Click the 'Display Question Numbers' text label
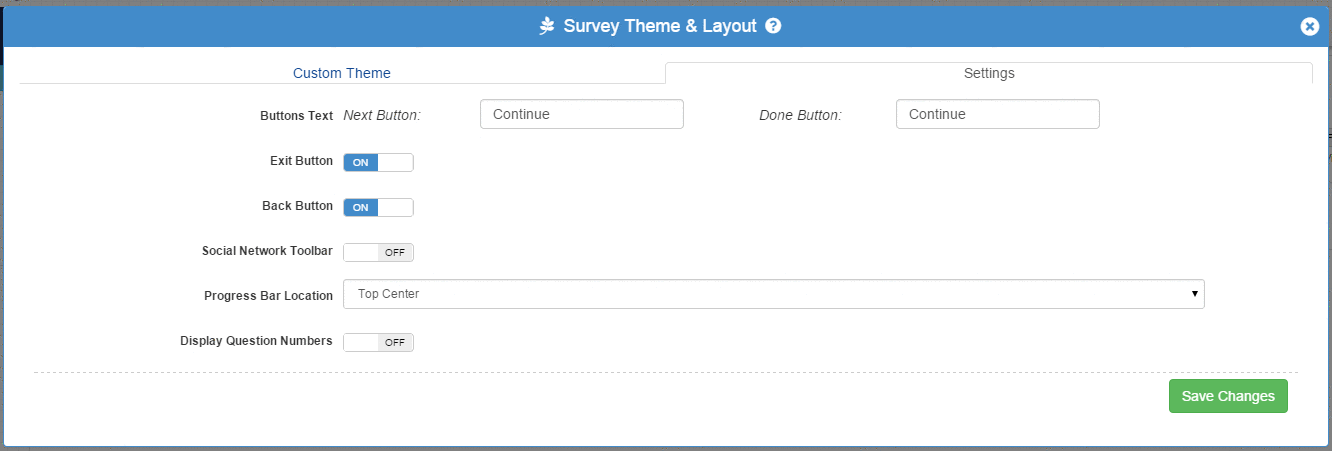 coord(256,341)
